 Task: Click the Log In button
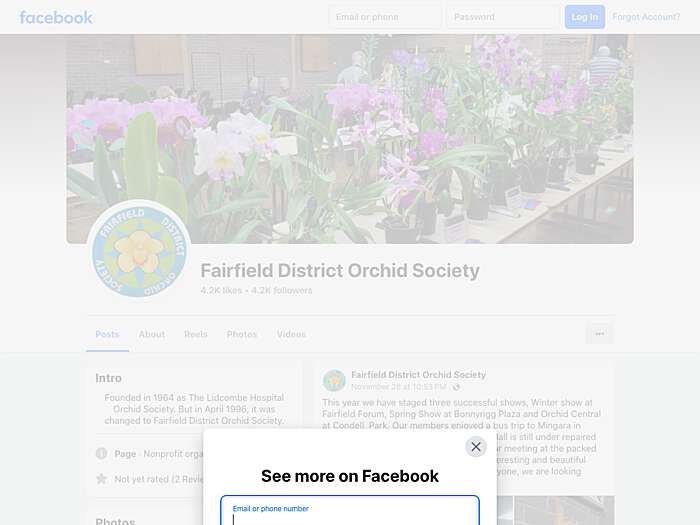point(585,17)
